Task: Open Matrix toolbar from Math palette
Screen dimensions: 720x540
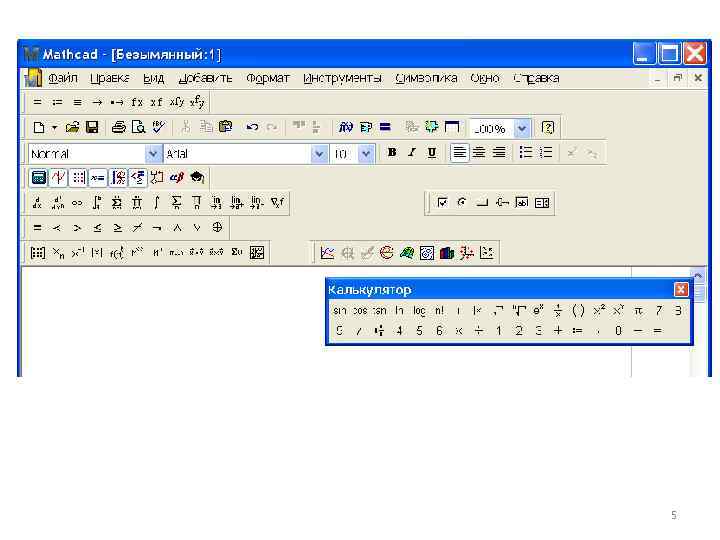Action: (78, 178)
